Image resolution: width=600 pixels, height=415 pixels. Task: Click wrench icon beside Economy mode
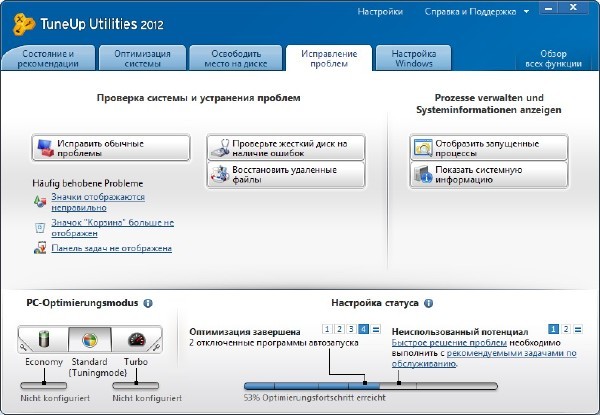pos(23,347)
